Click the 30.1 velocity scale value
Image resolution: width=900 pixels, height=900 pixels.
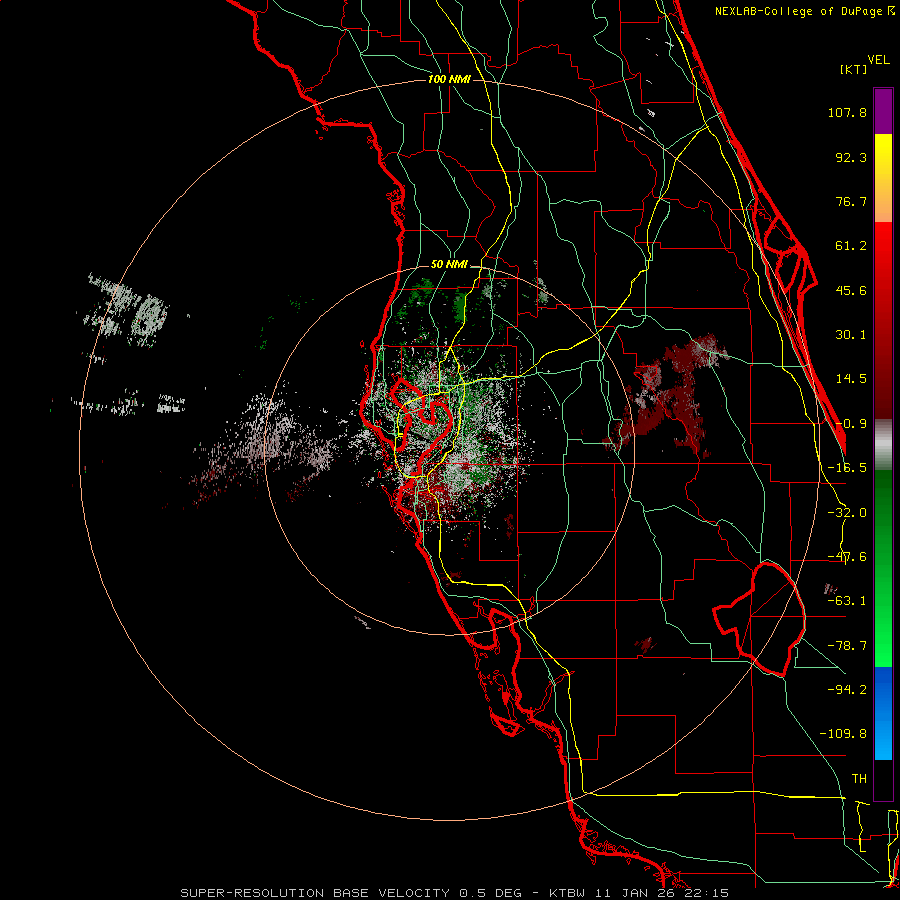click(851, 335)
